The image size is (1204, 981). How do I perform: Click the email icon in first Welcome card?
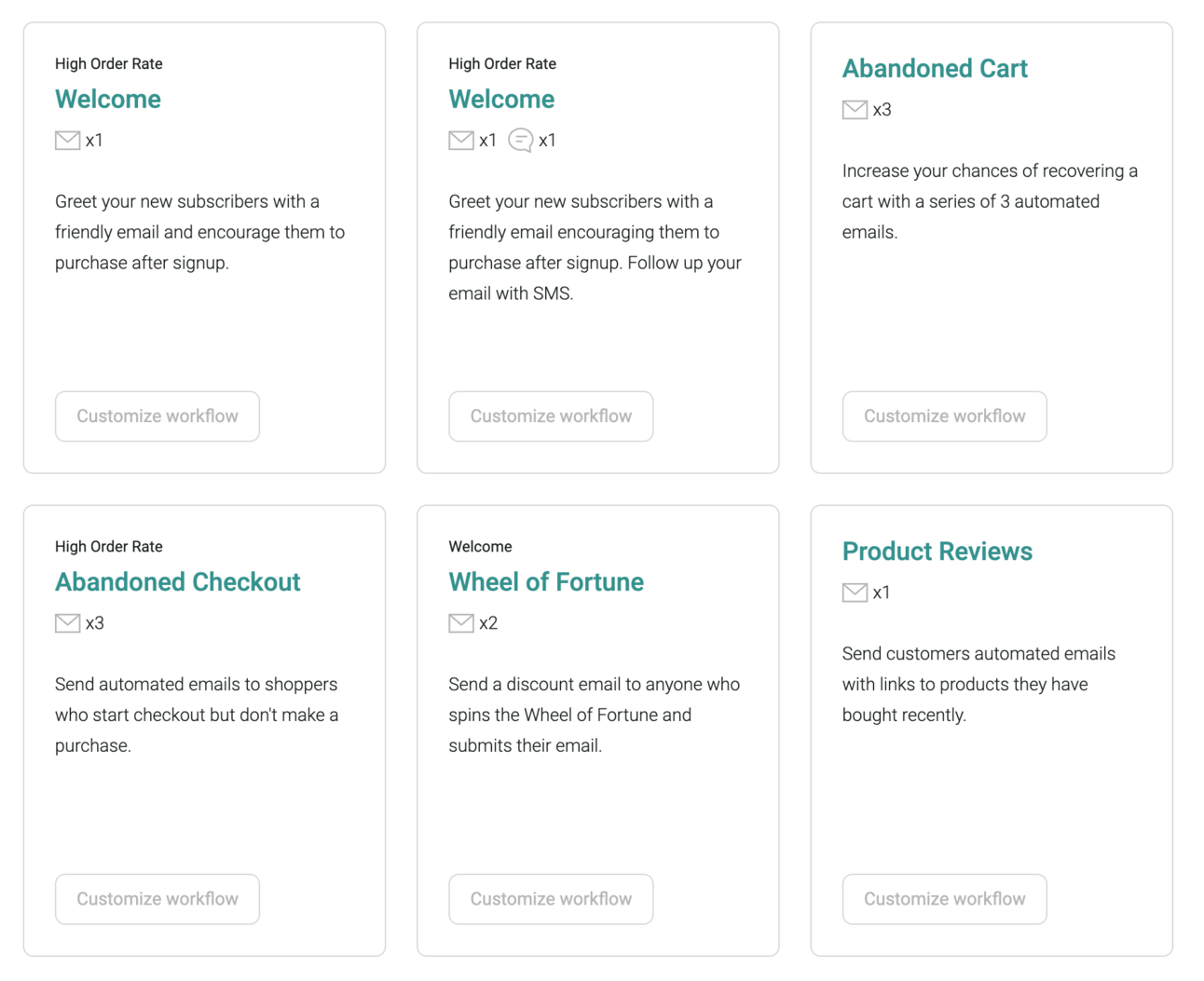(67, 141)
